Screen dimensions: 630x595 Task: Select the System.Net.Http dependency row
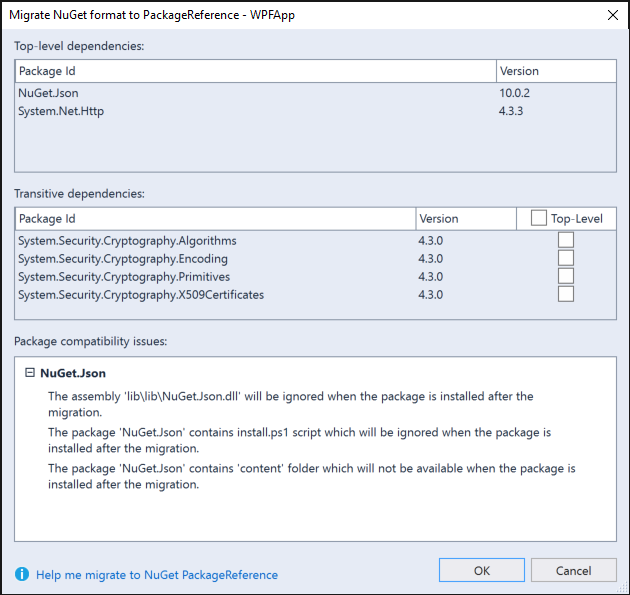(315, 111)
